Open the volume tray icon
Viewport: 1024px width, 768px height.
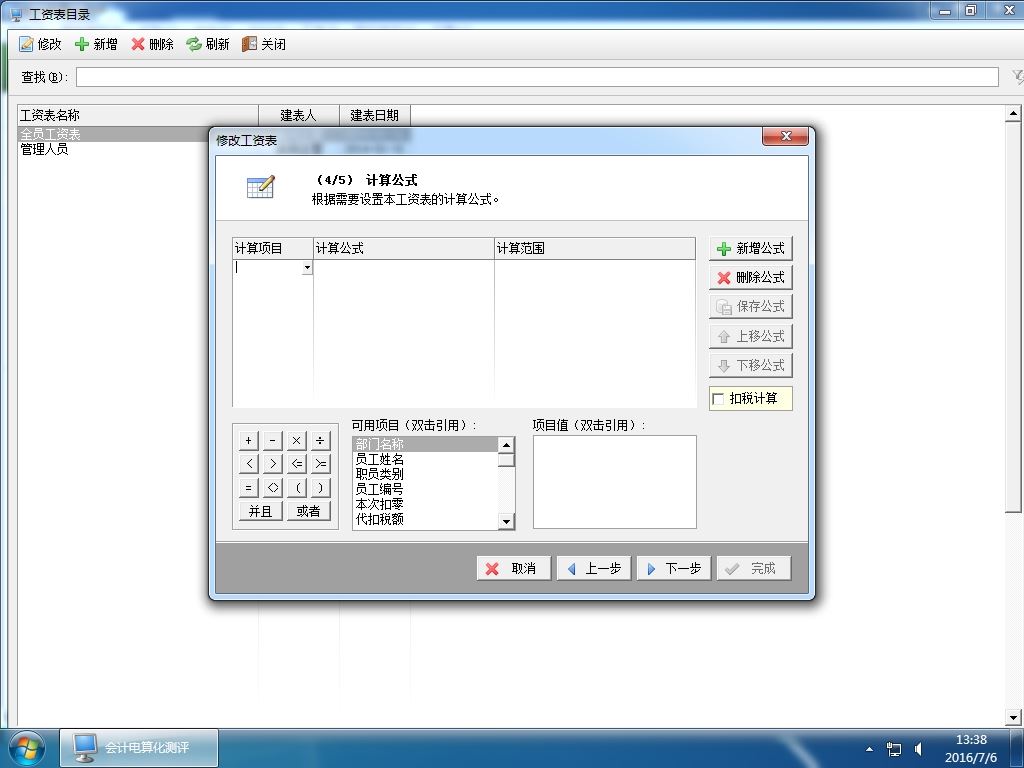point(918,749)
